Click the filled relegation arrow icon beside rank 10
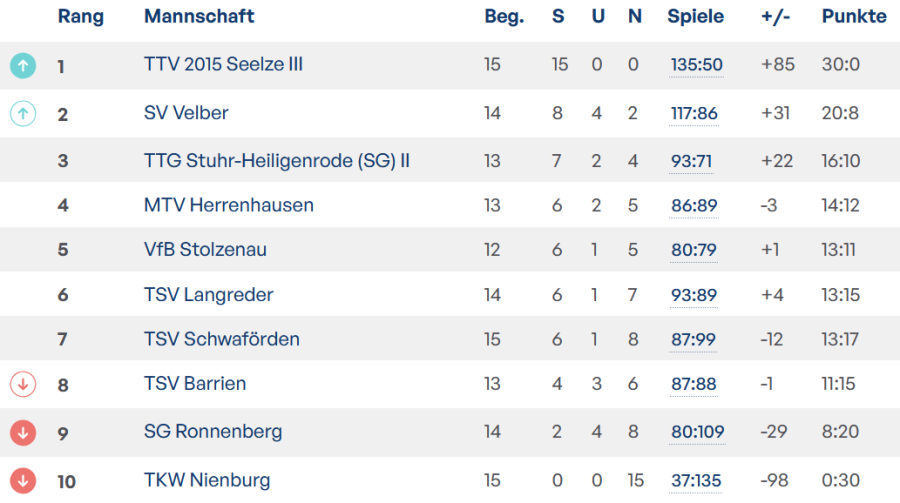The width and height of the screenshot is (900, 503). pos(22,480)
